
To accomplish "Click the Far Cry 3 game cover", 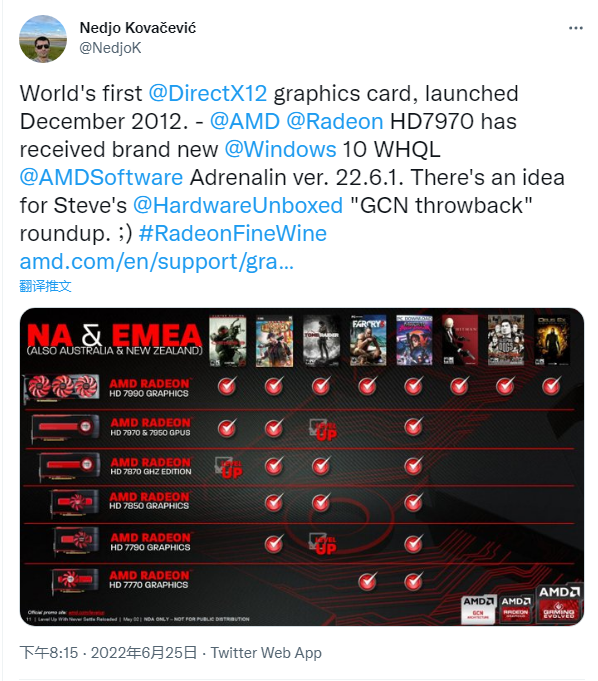I will click(368, 340).
